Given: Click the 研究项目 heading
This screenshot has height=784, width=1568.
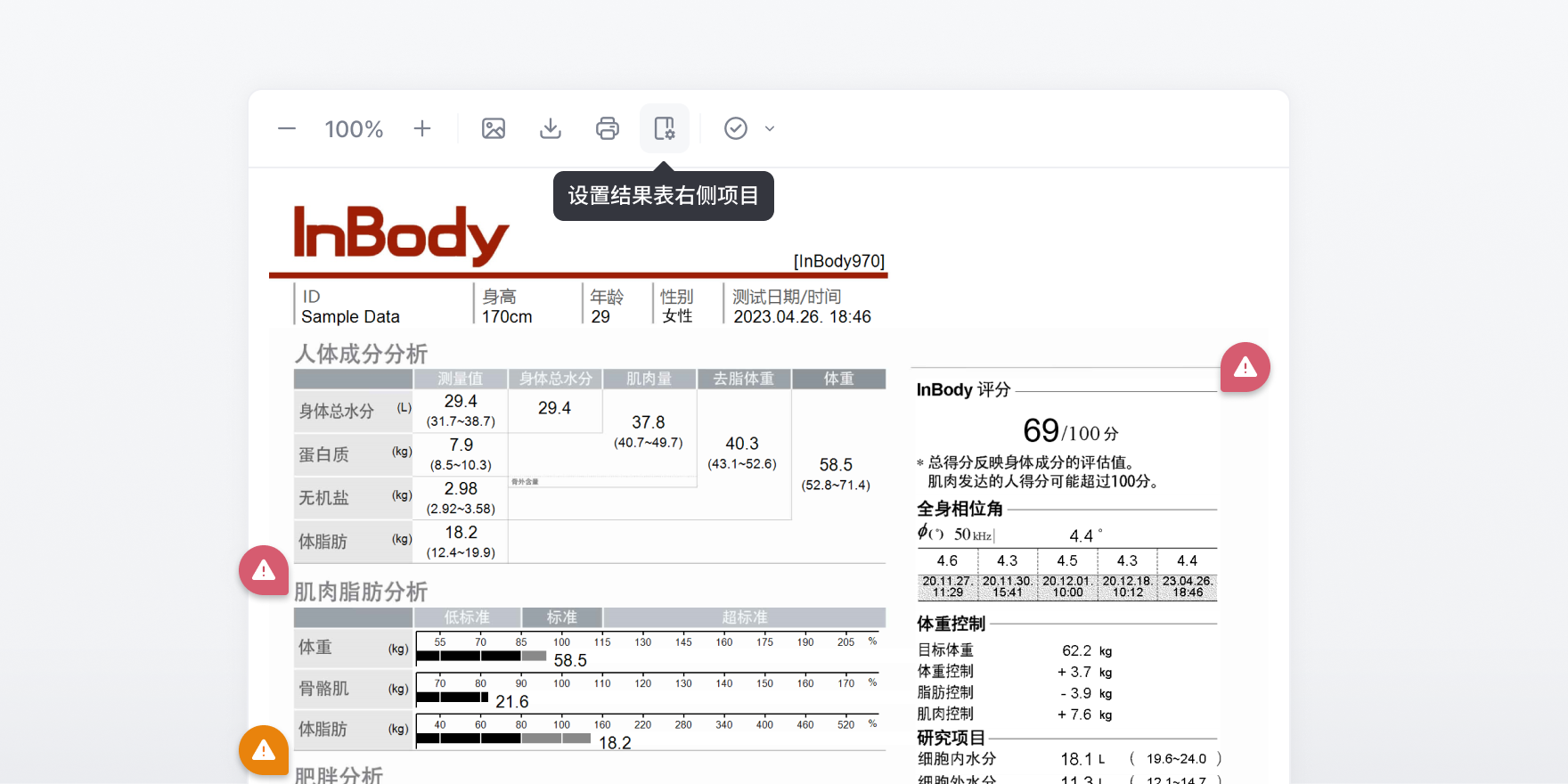Looking at the screenshot, I should click(x=951, y=738).
